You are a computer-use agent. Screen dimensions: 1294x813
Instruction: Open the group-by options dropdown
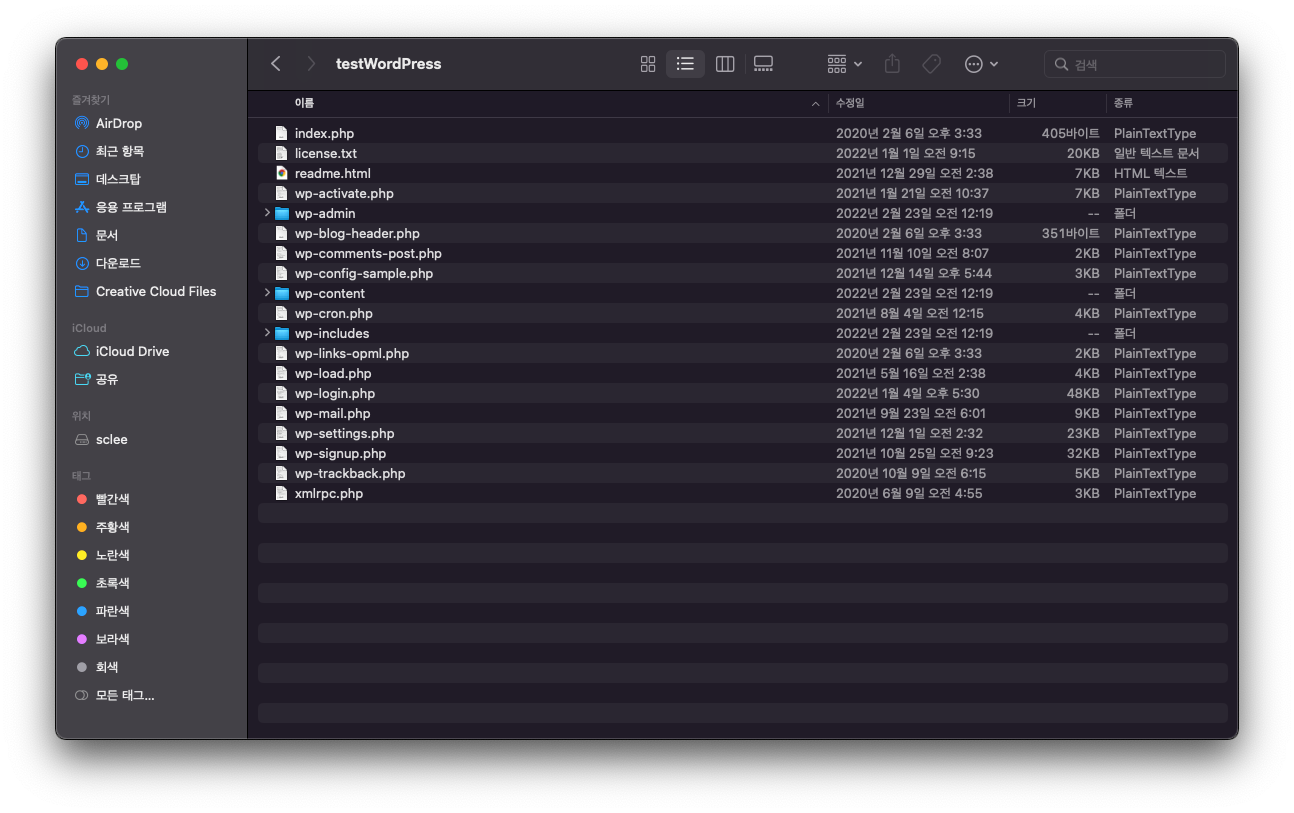tap(845, 64)
